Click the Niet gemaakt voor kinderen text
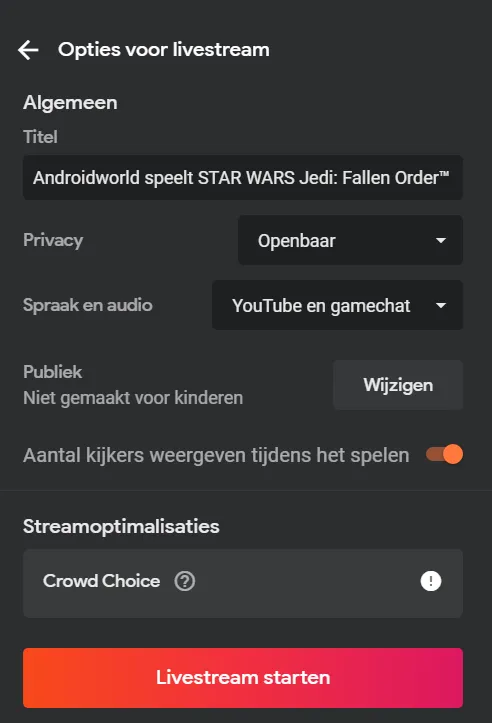The width and height of the screenshot is (492, 723). point(133,397)
